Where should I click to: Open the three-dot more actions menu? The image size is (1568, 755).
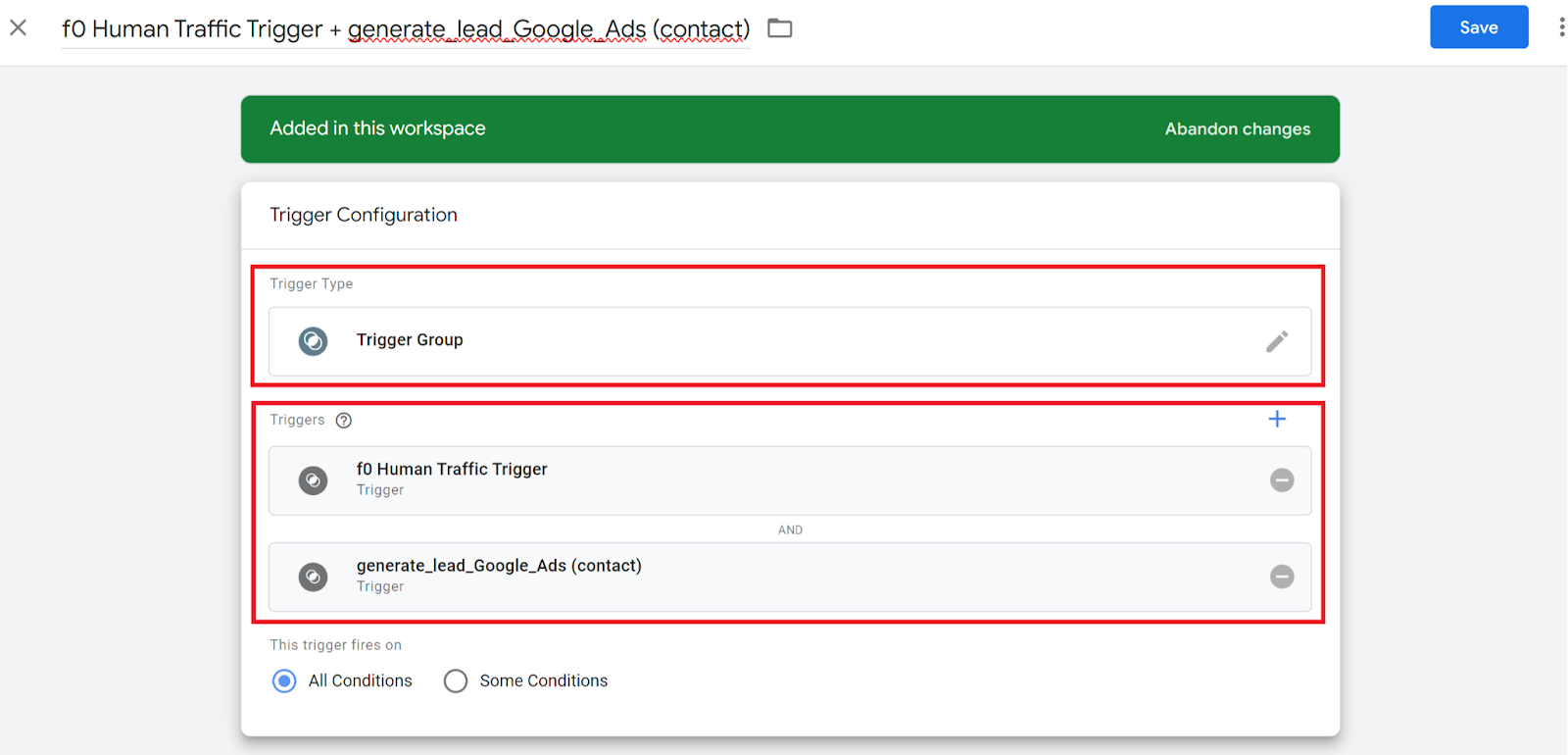[1560, 27]
